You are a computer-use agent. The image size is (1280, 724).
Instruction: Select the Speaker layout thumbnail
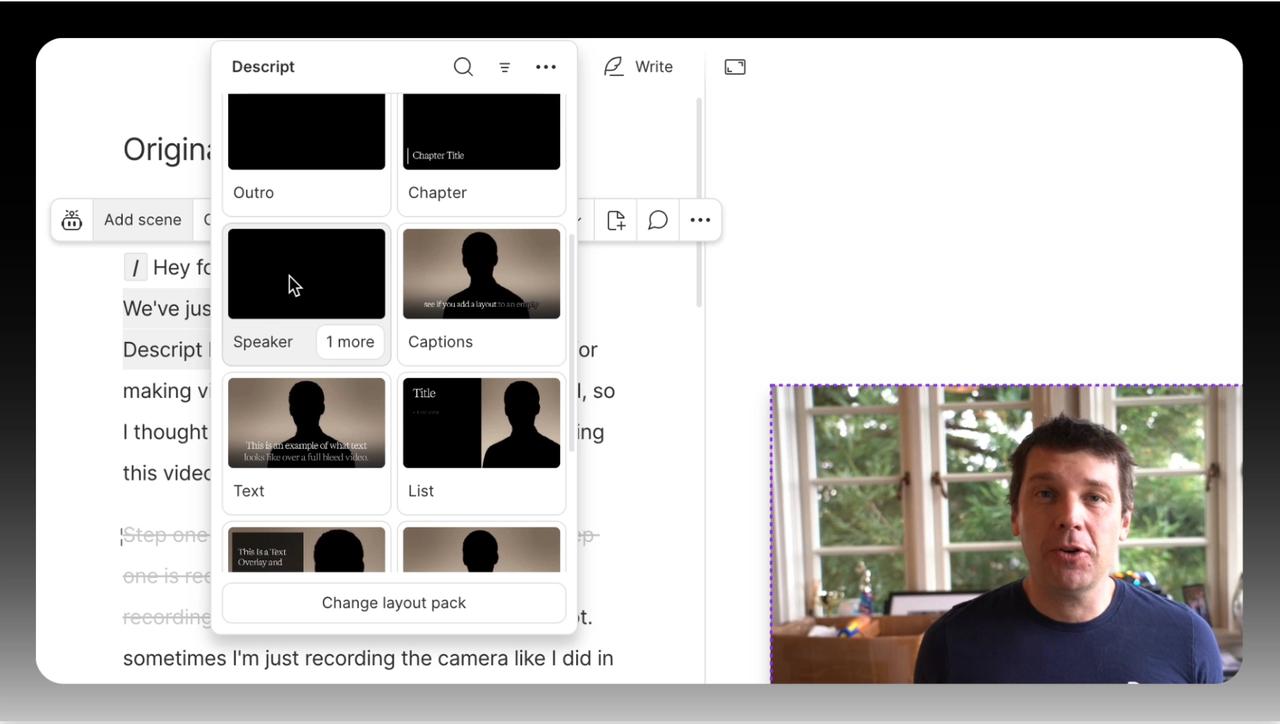306,273
